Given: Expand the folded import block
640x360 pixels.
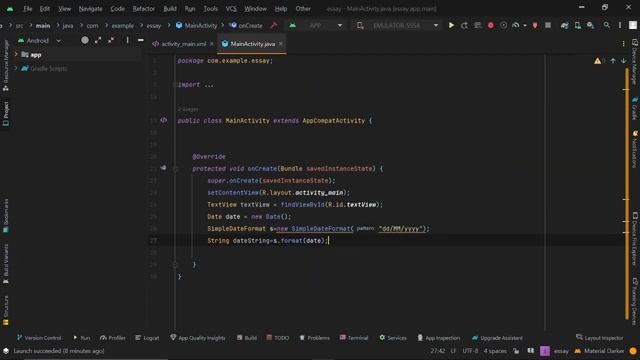Looking at the screenshot, I should [175, 84].
